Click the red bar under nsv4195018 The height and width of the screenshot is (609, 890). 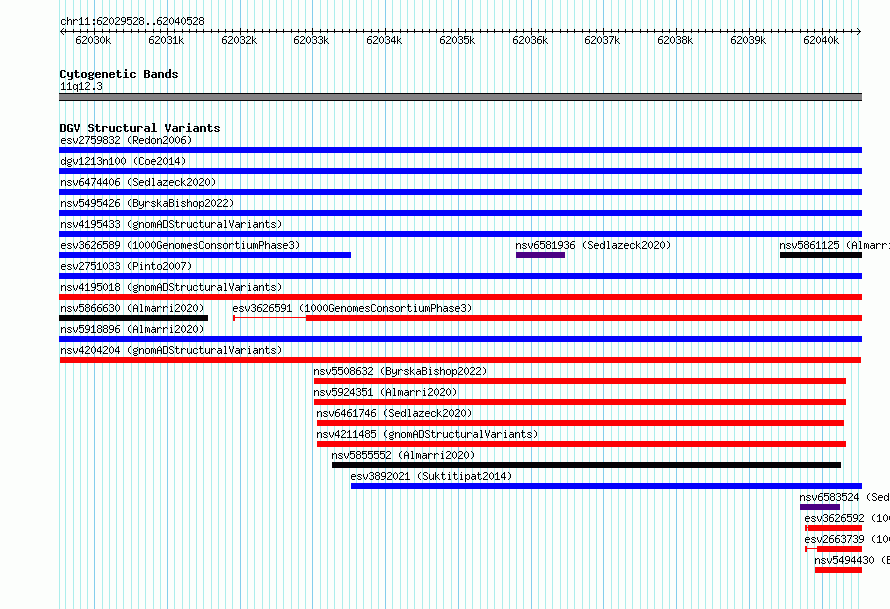(x=460, y=297)
